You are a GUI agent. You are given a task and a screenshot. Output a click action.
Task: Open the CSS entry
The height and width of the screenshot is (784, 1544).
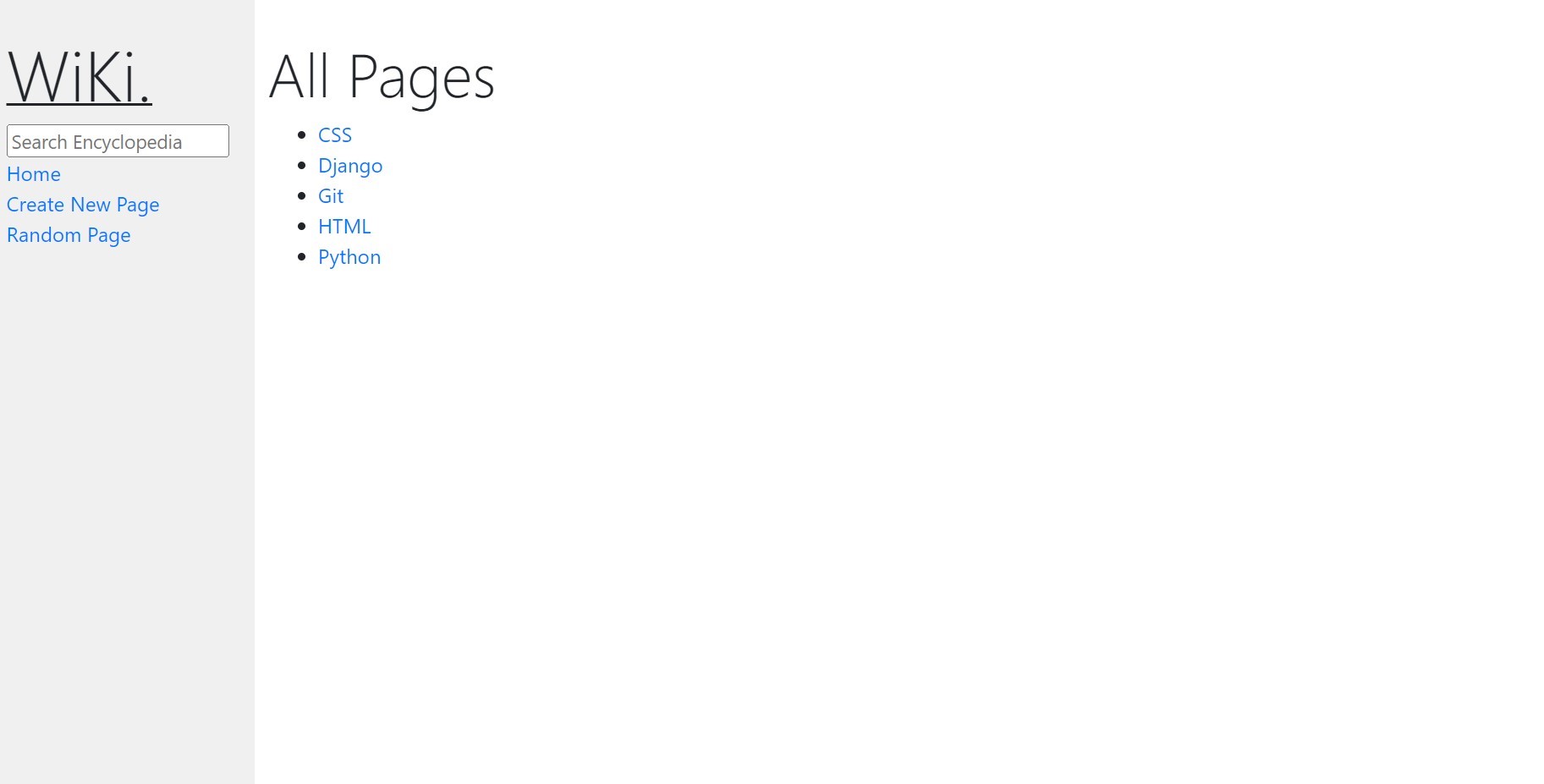[335, 135]
